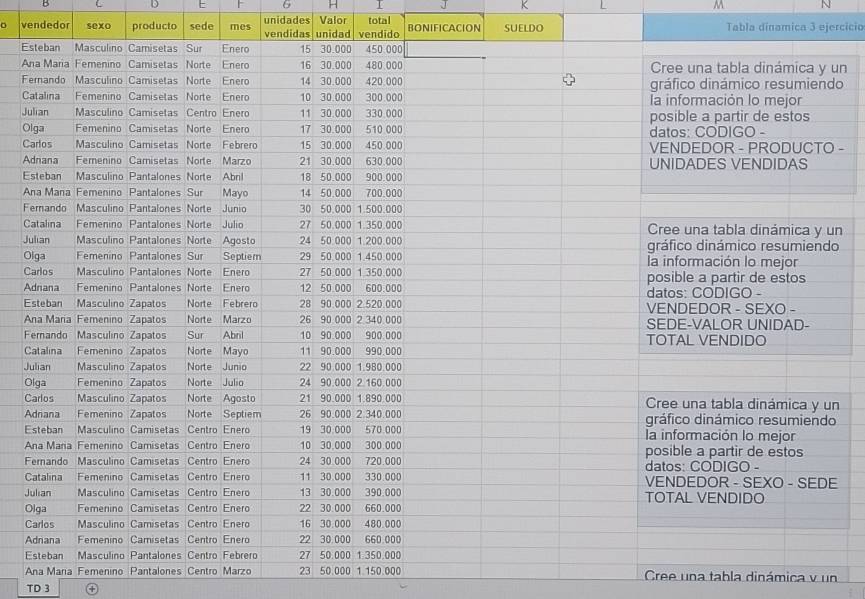Select column J header
Screen dimensions: 865x599
click(444, 6)
